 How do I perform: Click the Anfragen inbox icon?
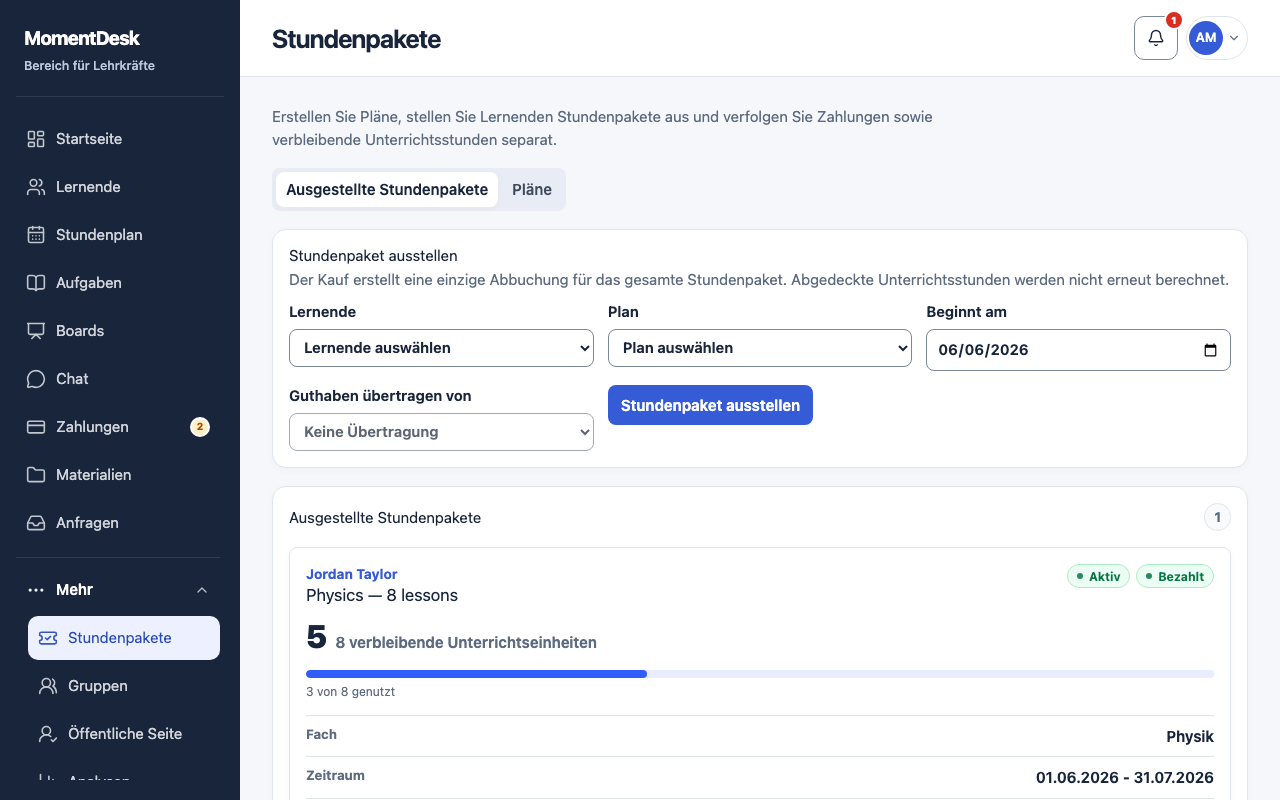[x=36, y=523]
